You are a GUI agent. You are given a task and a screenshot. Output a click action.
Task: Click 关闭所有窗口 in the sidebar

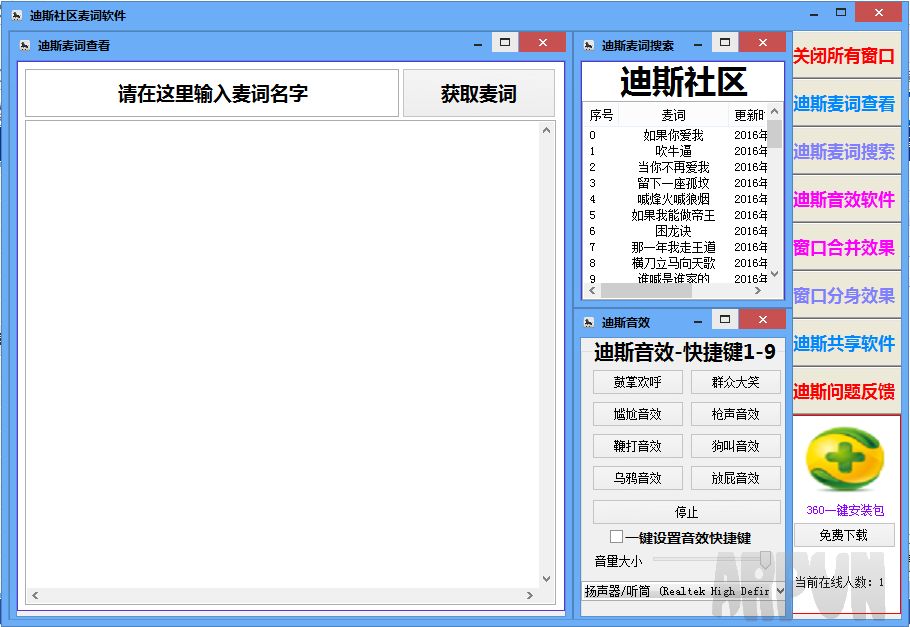pyautogui.click(x=846, y=55)
